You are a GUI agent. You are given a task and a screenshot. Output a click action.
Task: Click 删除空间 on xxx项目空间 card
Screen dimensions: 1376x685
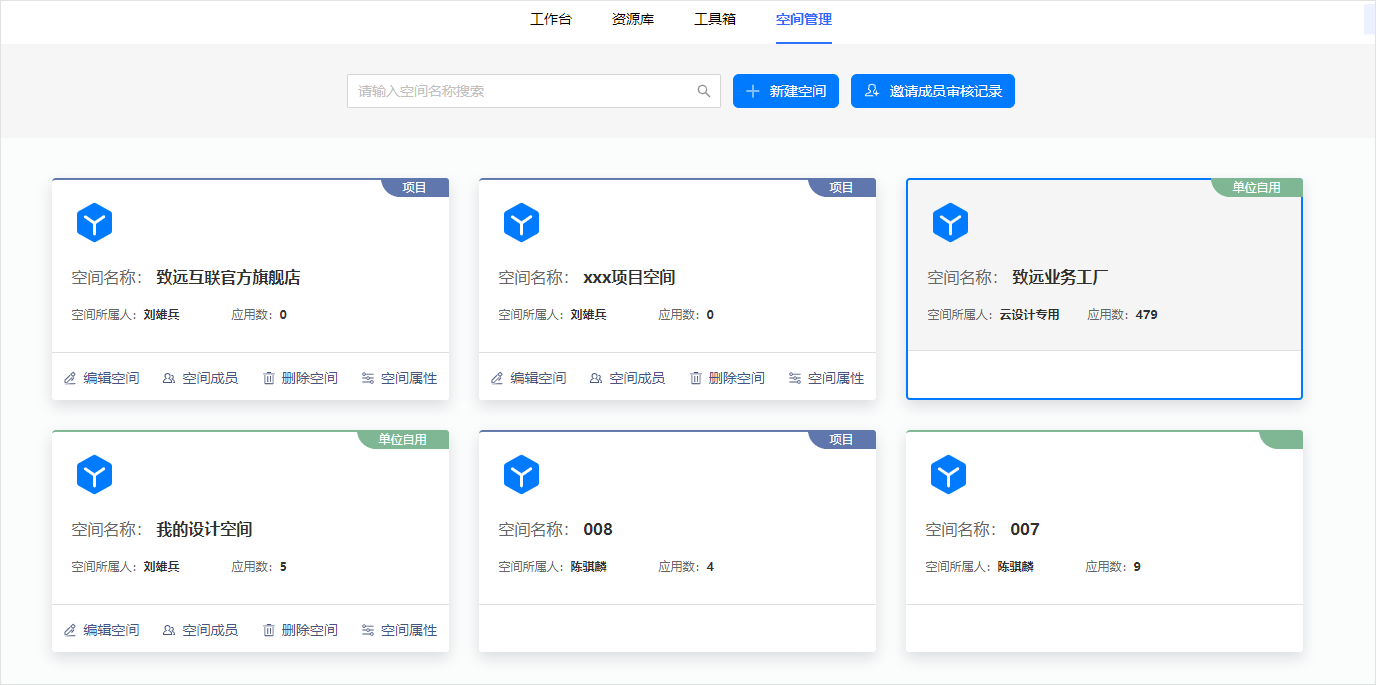click(727, 378)
